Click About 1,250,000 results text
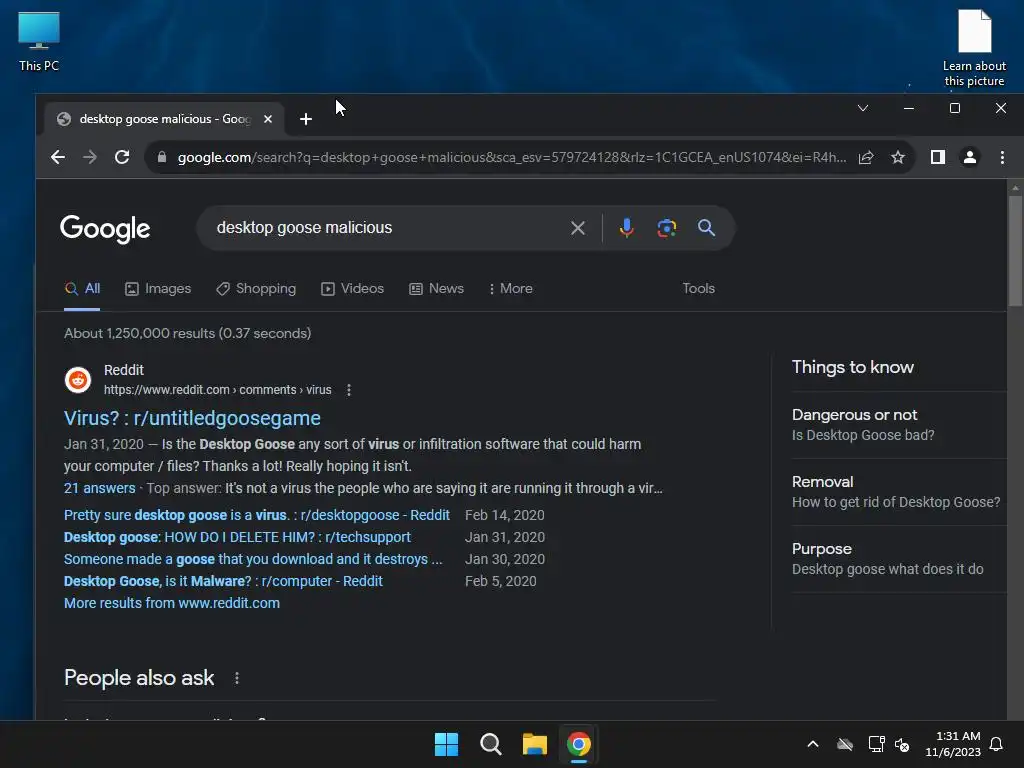This screenshot has width=1024, height=768. [x=187, y=334]
